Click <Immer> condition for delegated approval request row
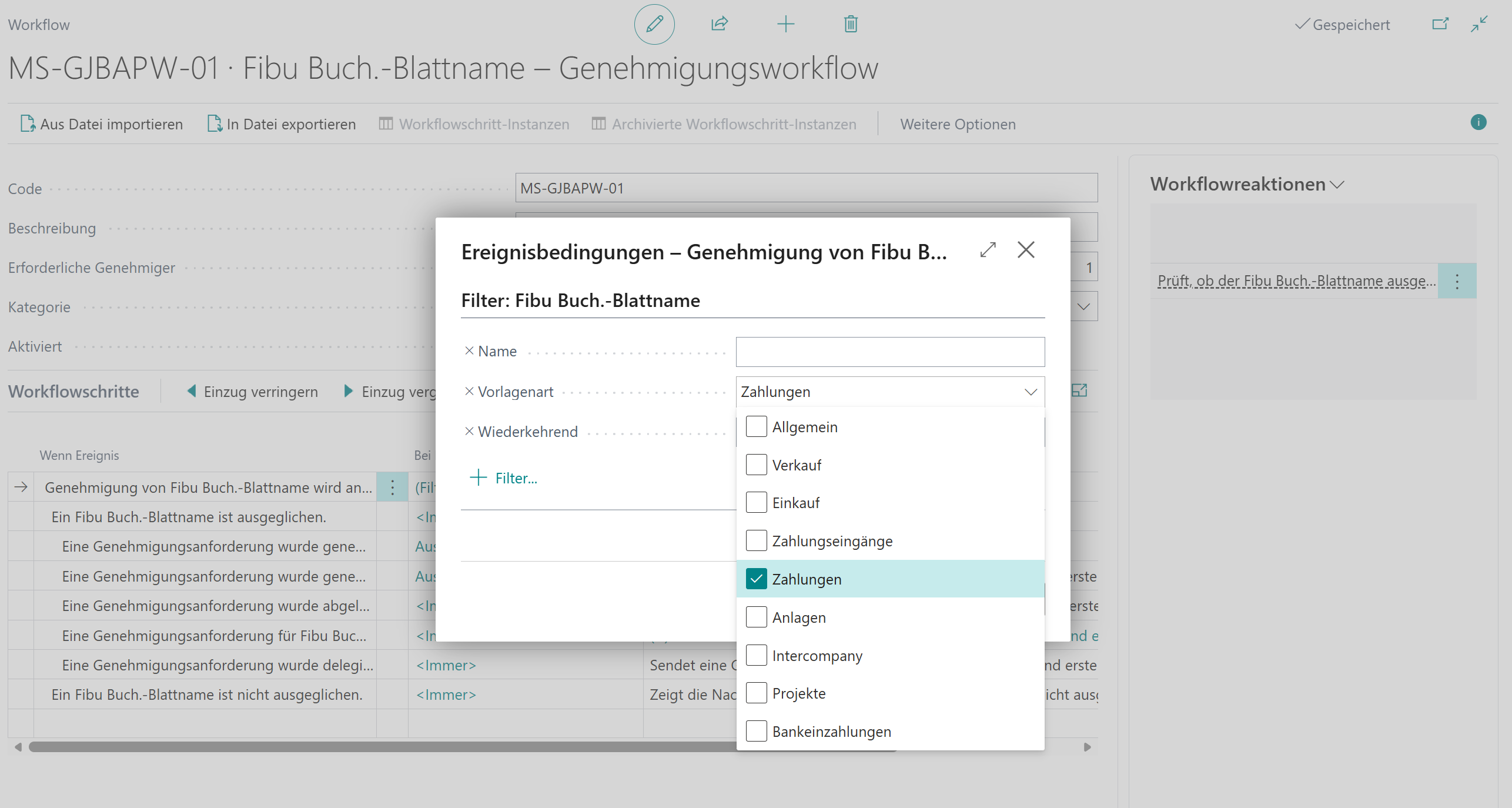The height and width of the screenshot is (808, 1512). coord(446,665)
